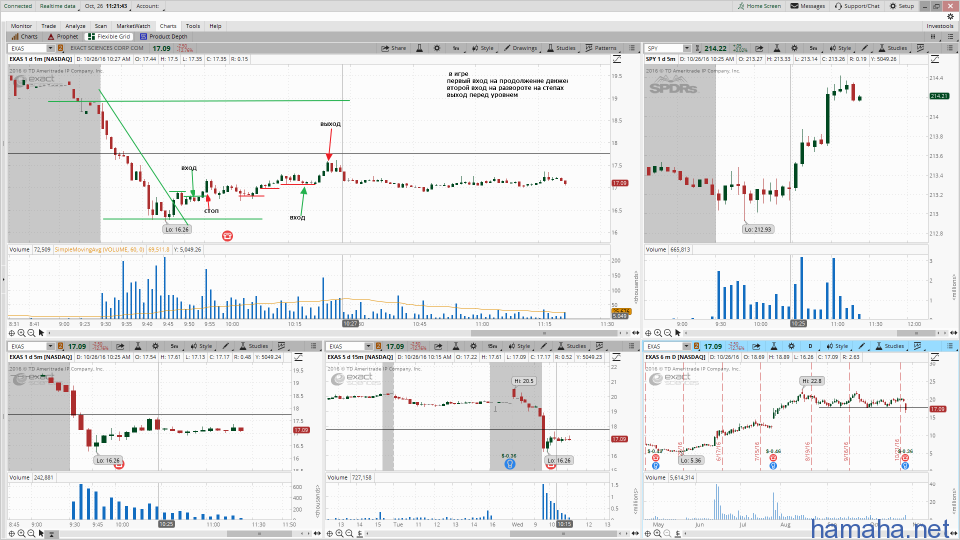This screenshot has width=960, height=540.
Task: Open drawing pencil tool on SPY chart
Action: (864, 48)
